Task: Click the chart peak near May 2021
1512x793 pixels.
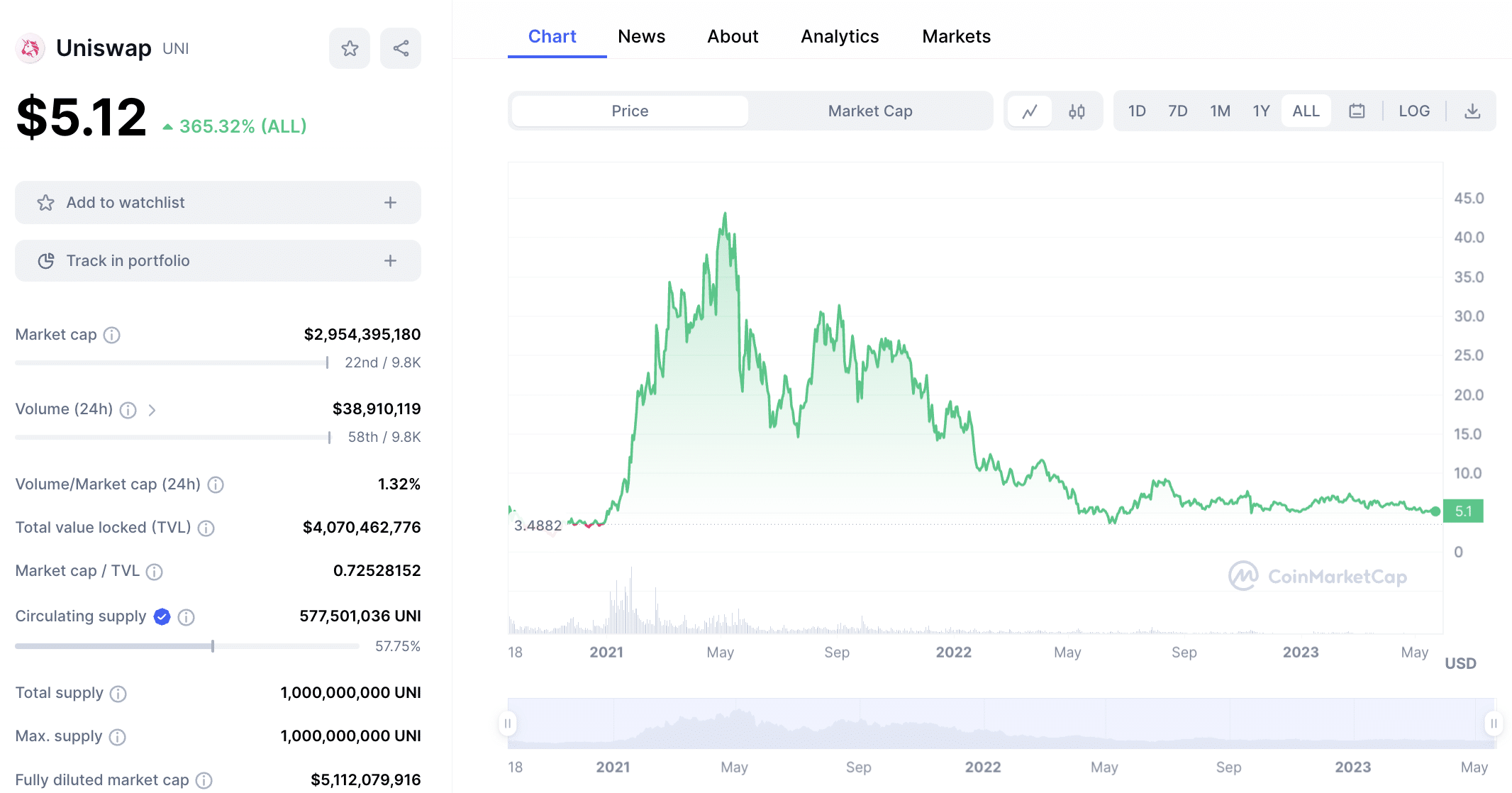Action: tap(725, 213)
